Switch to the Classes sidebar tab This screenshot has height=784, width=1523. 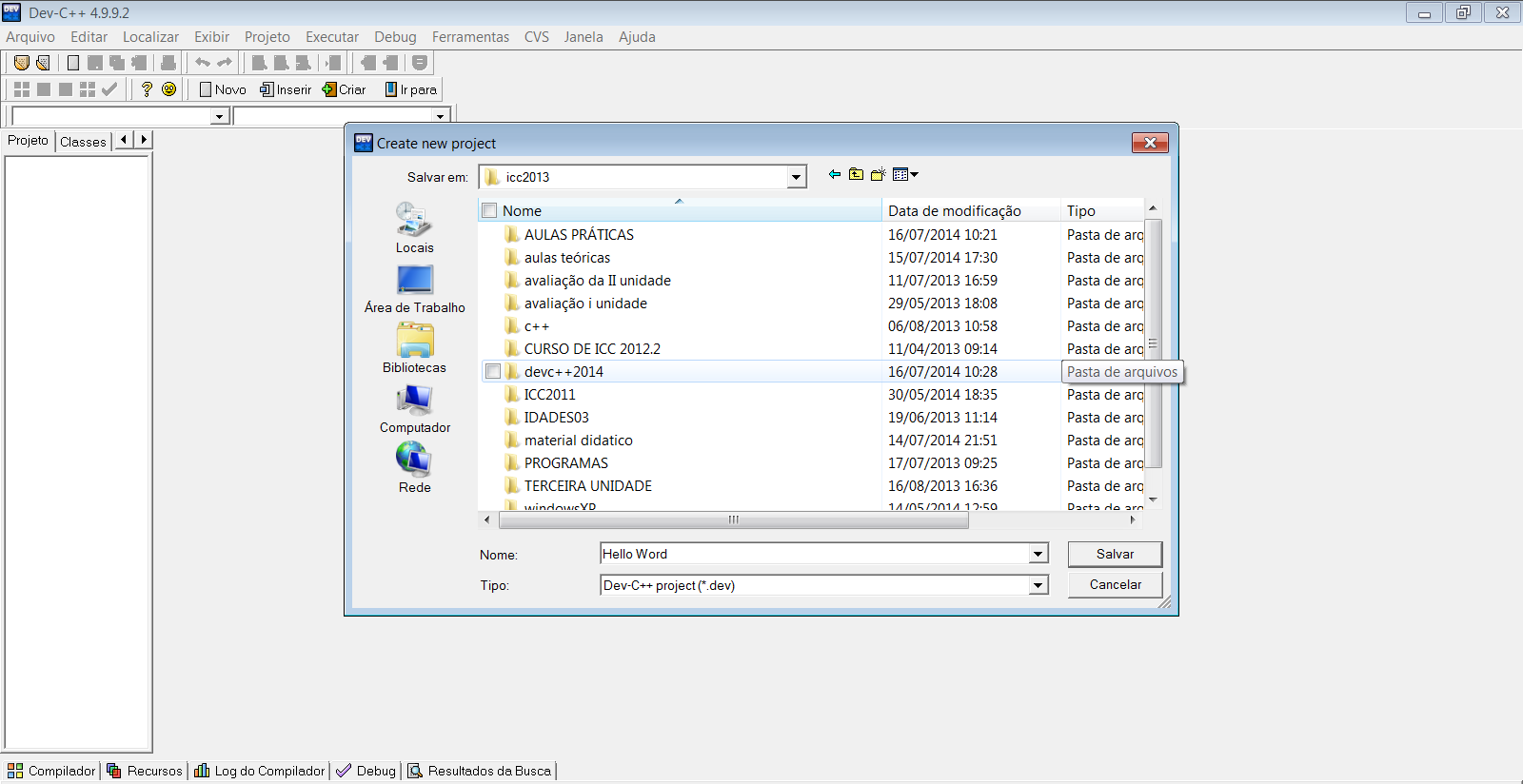click(83, 142)
